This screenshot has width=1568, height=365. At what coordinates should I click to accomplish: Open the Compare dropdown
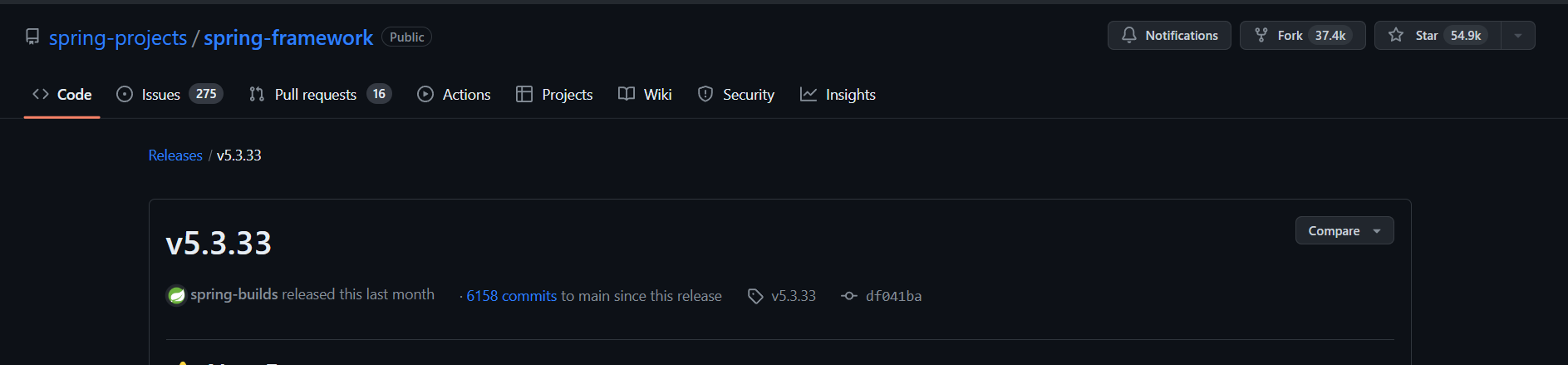tap(1344, 231)
